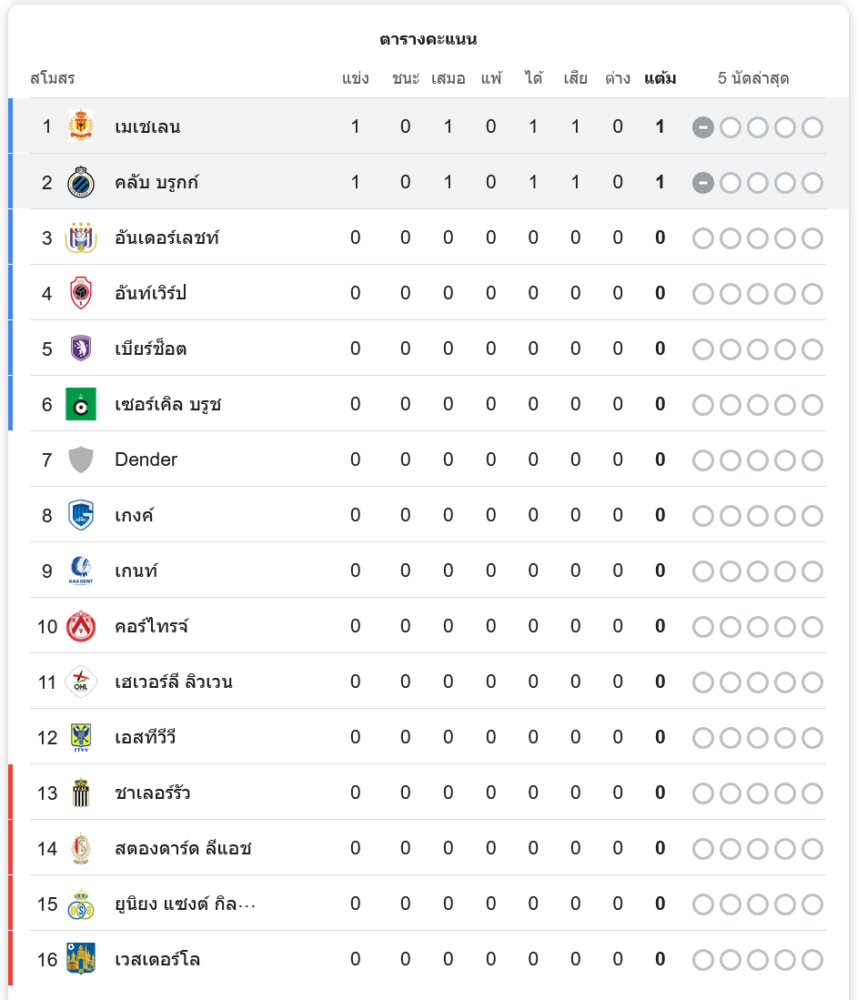Click the Antwerp club crest icon

click(x=81, y=293)
